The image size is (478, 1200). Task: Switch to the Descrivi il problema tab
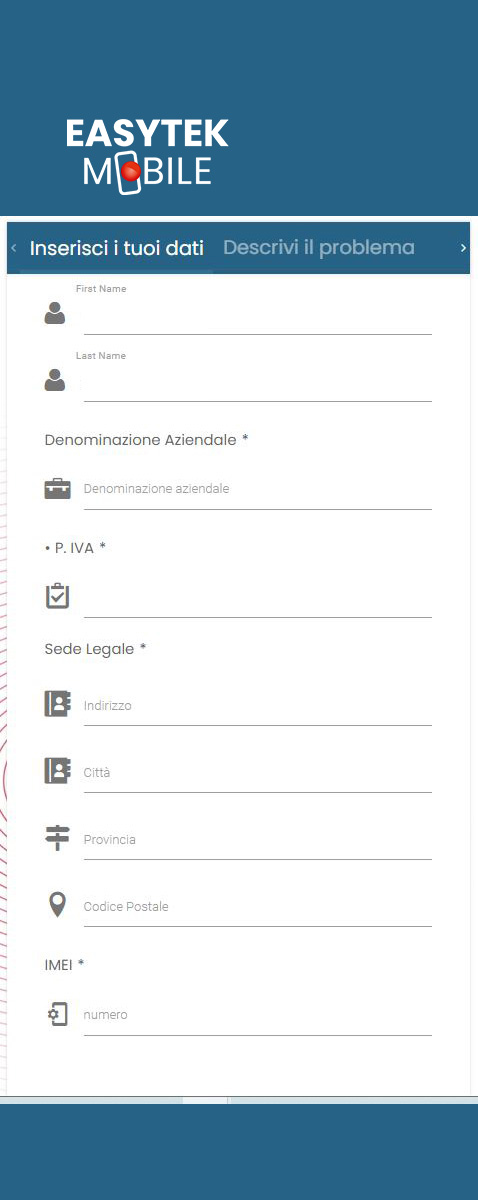pyautogui.click(x=318, y=247)
